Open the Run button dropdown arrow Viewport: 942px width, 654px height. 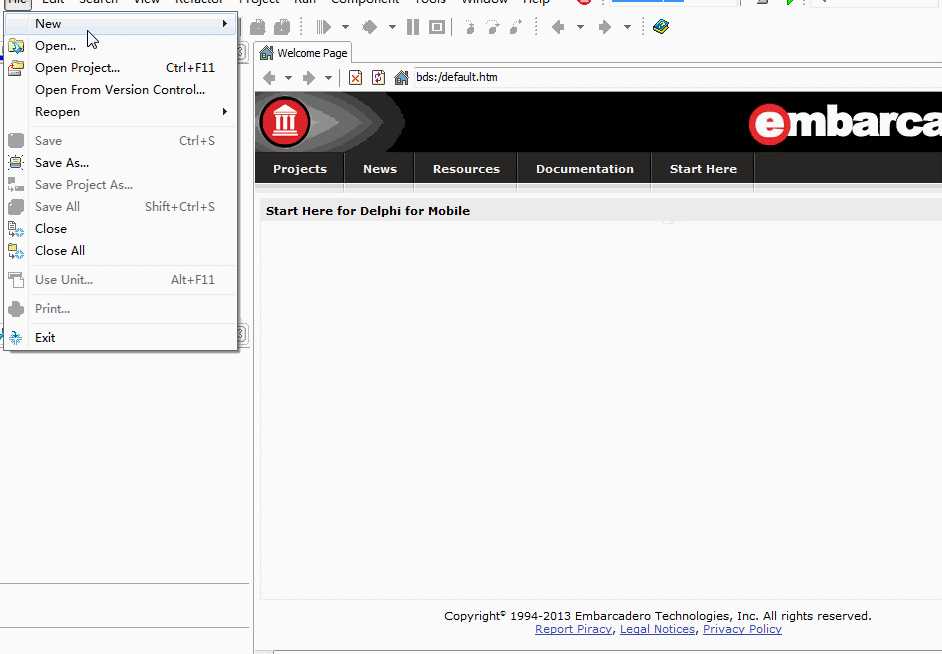[345, 27]
